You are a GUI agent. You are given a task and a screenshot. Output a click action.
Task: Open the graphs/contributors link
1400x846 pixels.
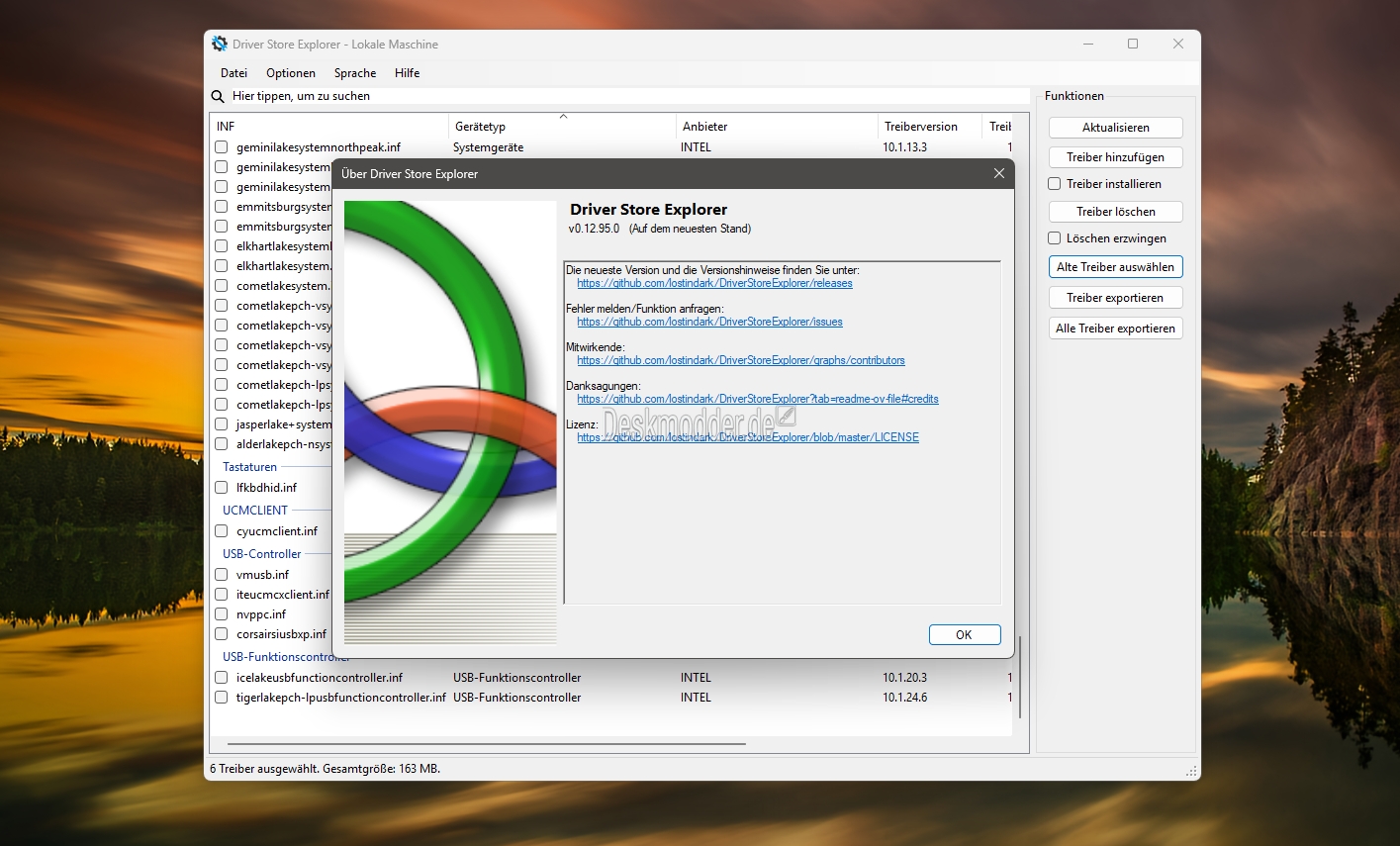coord(741,360)
